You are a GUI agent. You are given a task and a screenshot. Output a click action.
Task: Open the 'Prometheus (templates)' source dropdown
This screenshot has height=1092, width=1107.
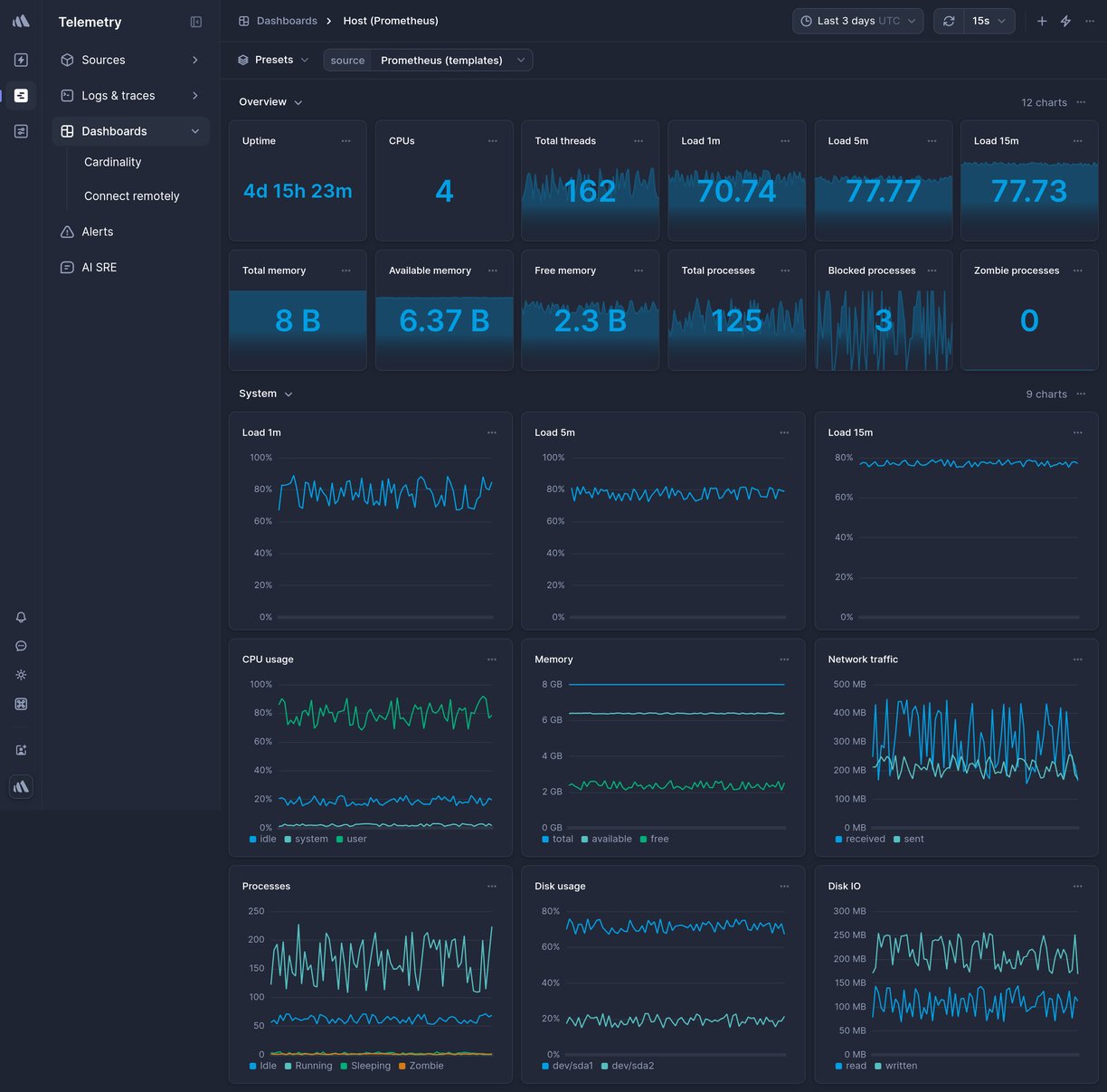coord(451,60)
